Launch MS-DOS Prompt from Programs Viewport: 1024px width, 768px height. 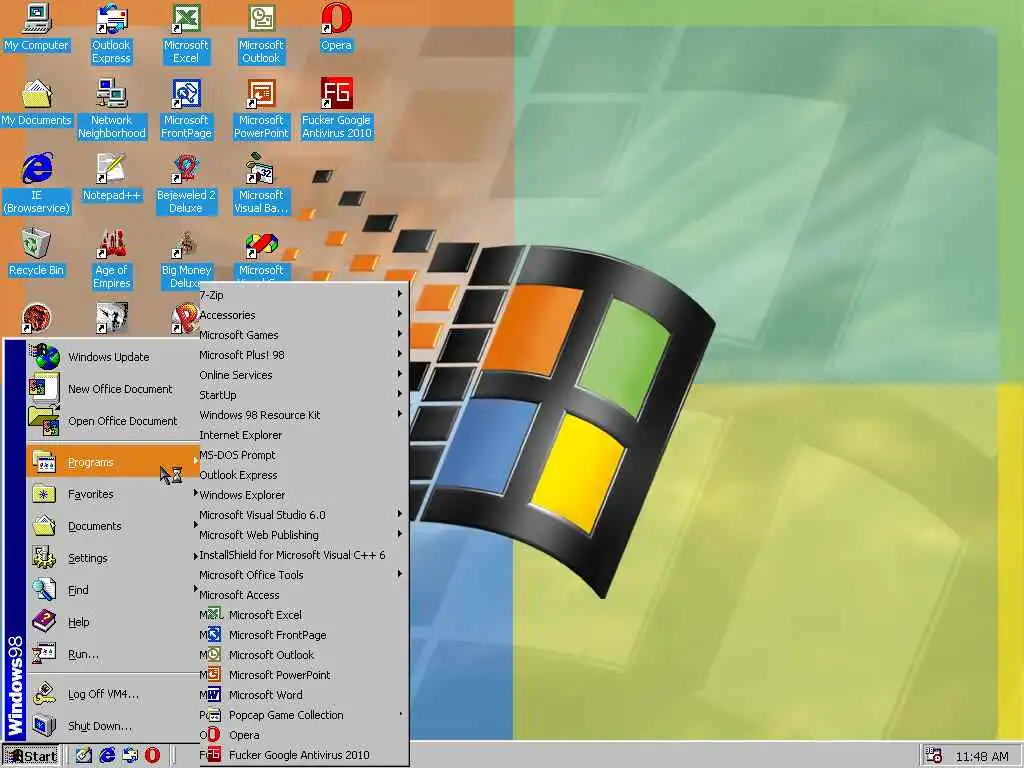point(303,455)
